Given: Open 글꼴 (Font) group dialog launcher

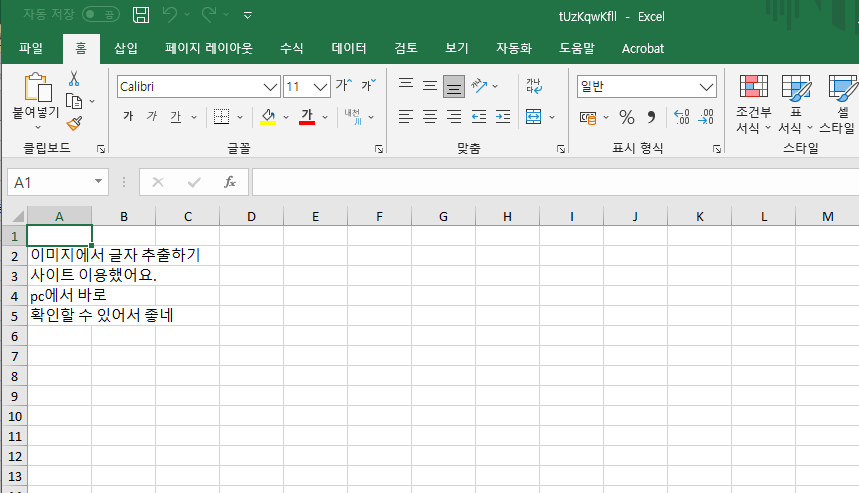Looking at the screenshot, I should point(379,149).
